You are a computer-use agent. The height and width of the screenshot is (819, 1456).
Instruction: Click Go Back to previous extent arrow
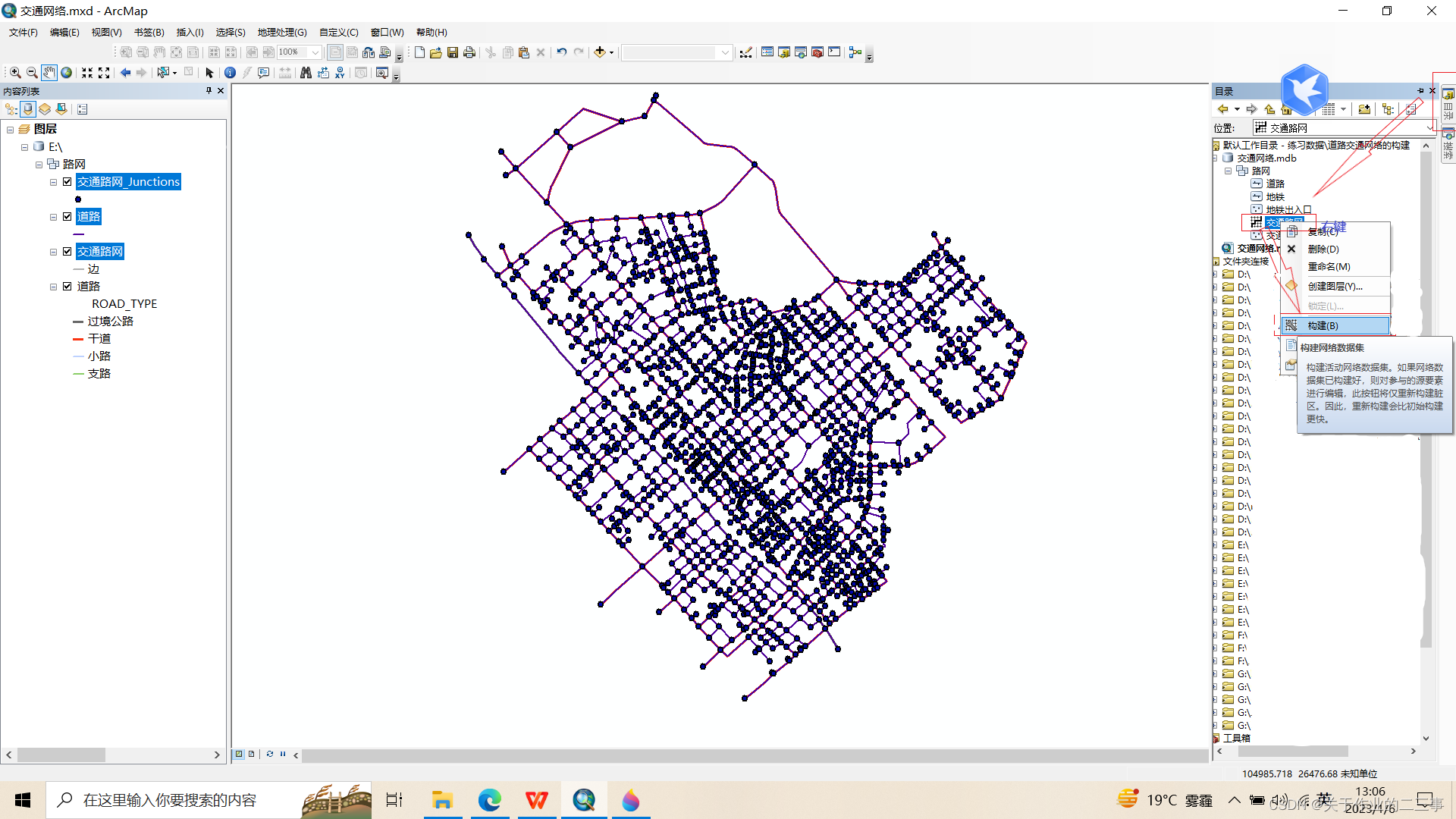click(126, 73)
